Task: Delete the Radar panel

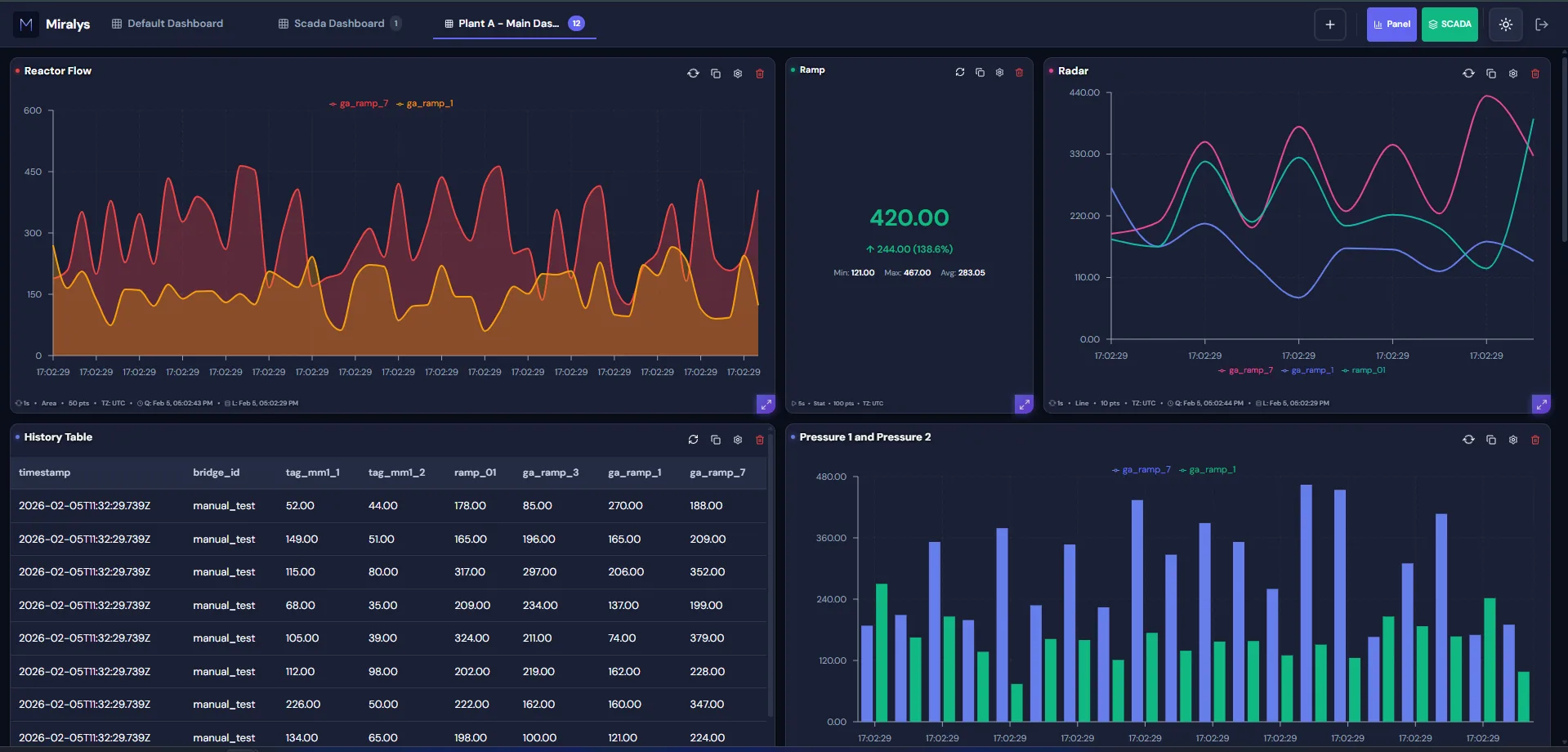Action: point(1535,74)
